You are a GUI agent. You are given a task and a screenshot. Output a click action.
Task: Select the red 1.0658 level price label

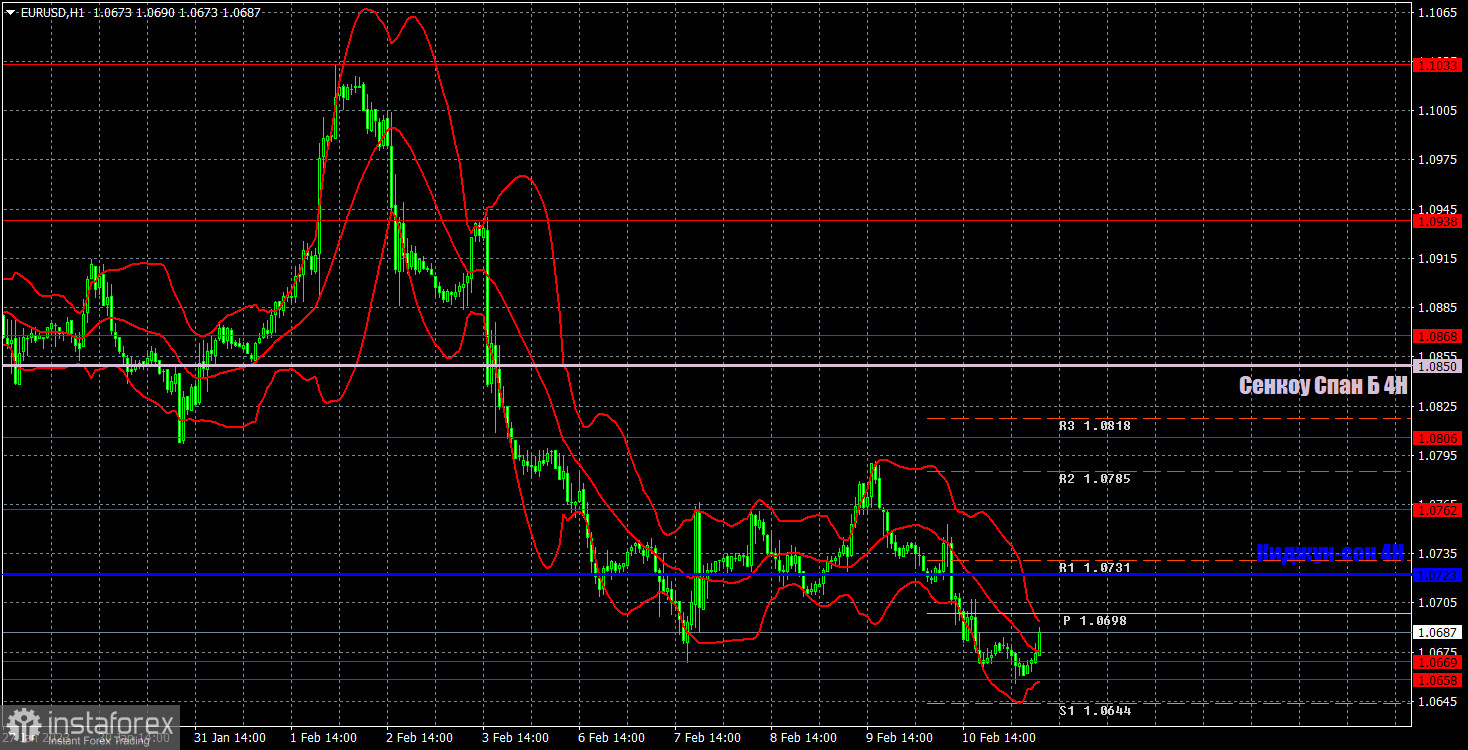click(1439, 680)
